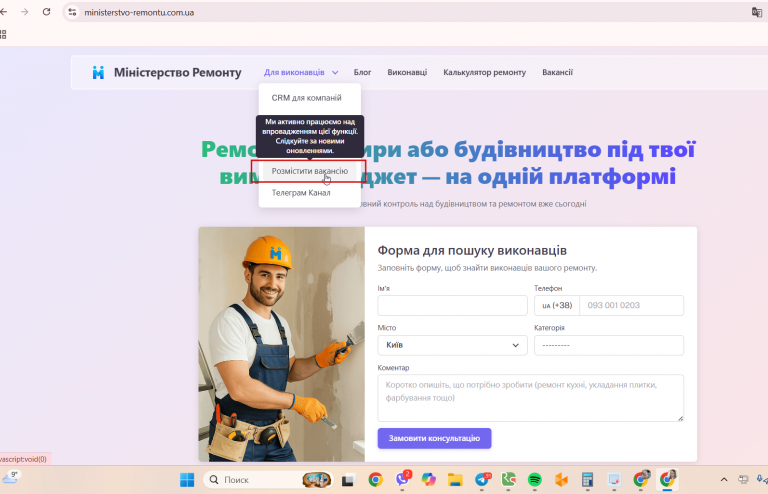Select Розмістити вакансію menu item
The height and width of the screenshot is (494, 768).
pos(310,171)
